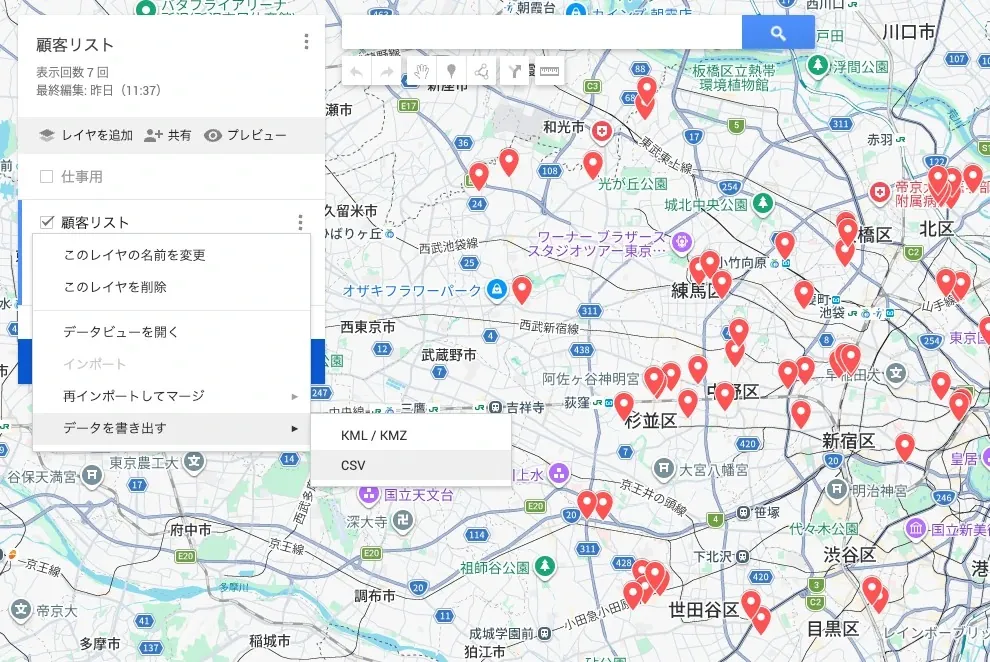The image size is (990, 662).
Task: Click the 城北中央公園 green park icon
Action: [x=763, y=203]
